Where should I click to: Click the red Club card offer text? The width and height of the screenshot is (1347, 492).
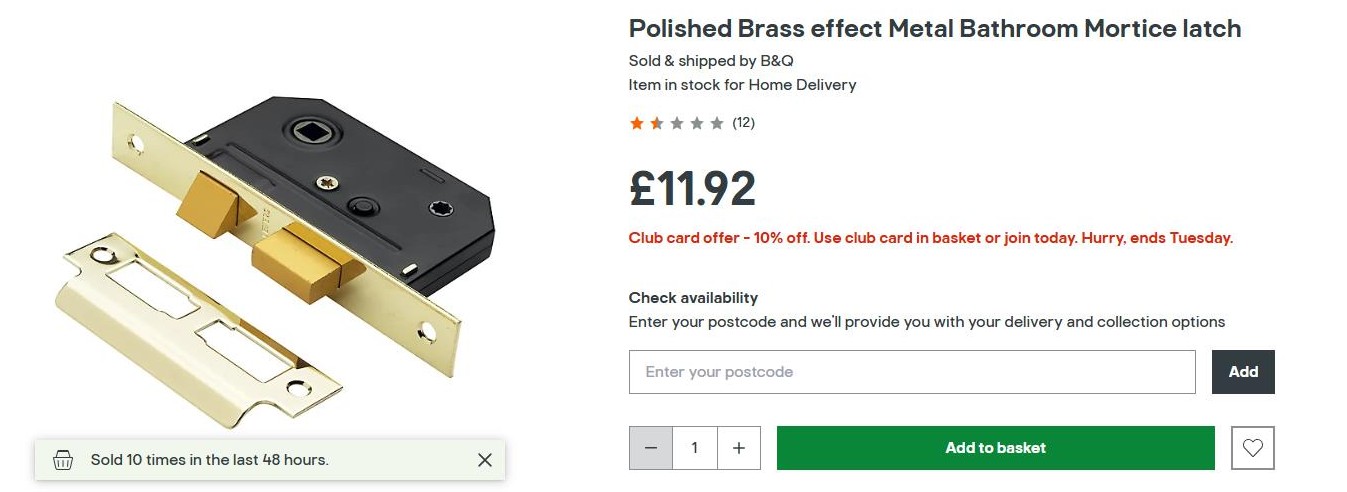[930, 238]
